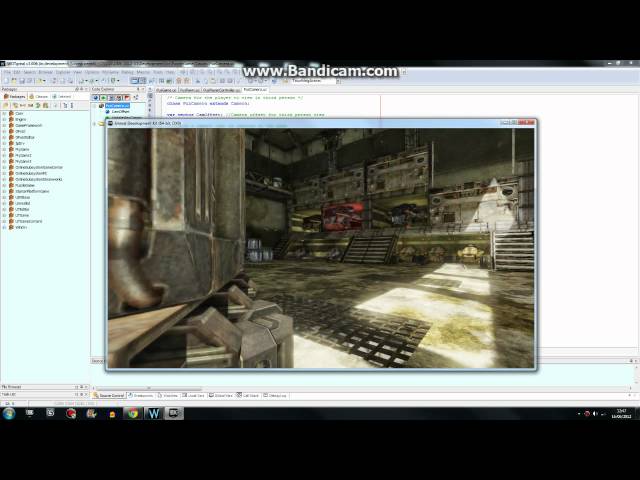
Task: Open the Search menu
Action: click(x=30, y=72)
